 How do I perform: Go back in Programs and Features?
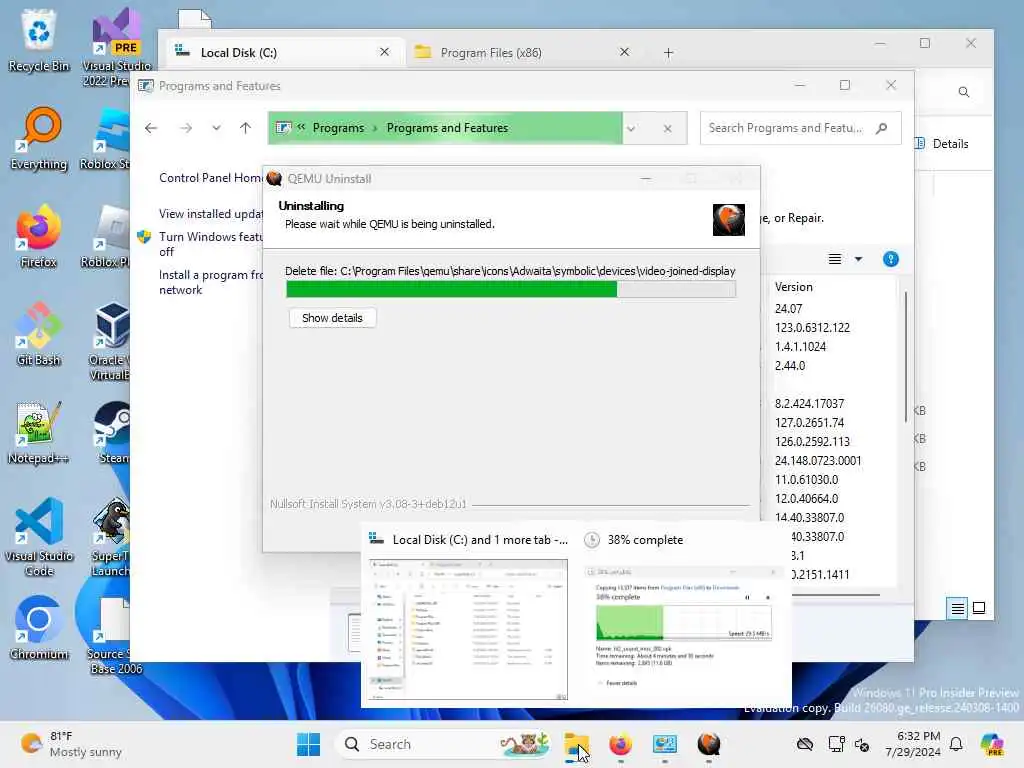pos(151,128)
